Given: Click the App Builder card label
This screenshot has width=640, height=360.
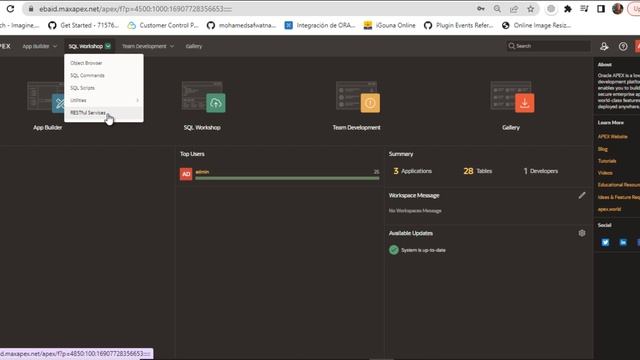Looking at the screenshot, I should (47, 127).
